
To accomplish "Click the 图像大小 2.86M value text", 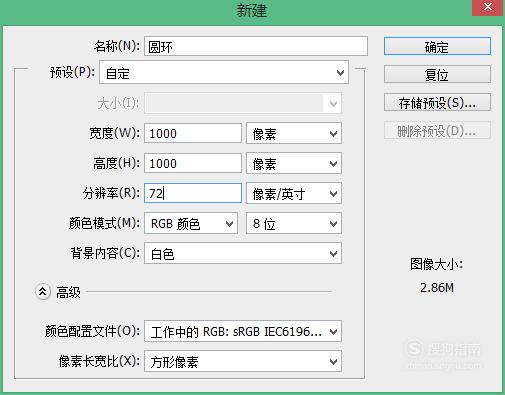I will [437, 288].
